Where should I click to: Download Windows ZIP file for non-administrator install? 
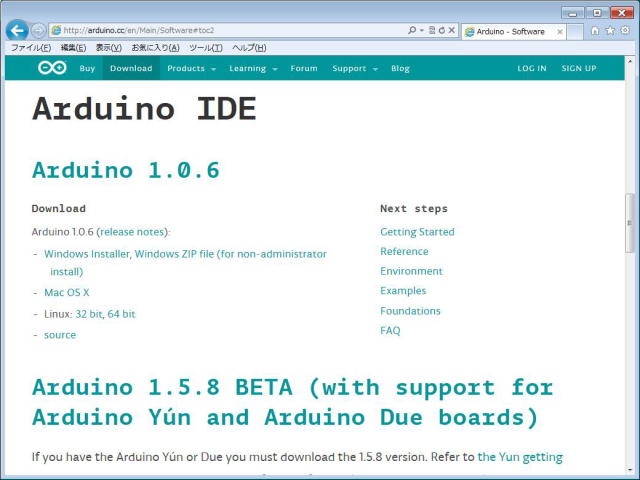[x=231, y=254]
